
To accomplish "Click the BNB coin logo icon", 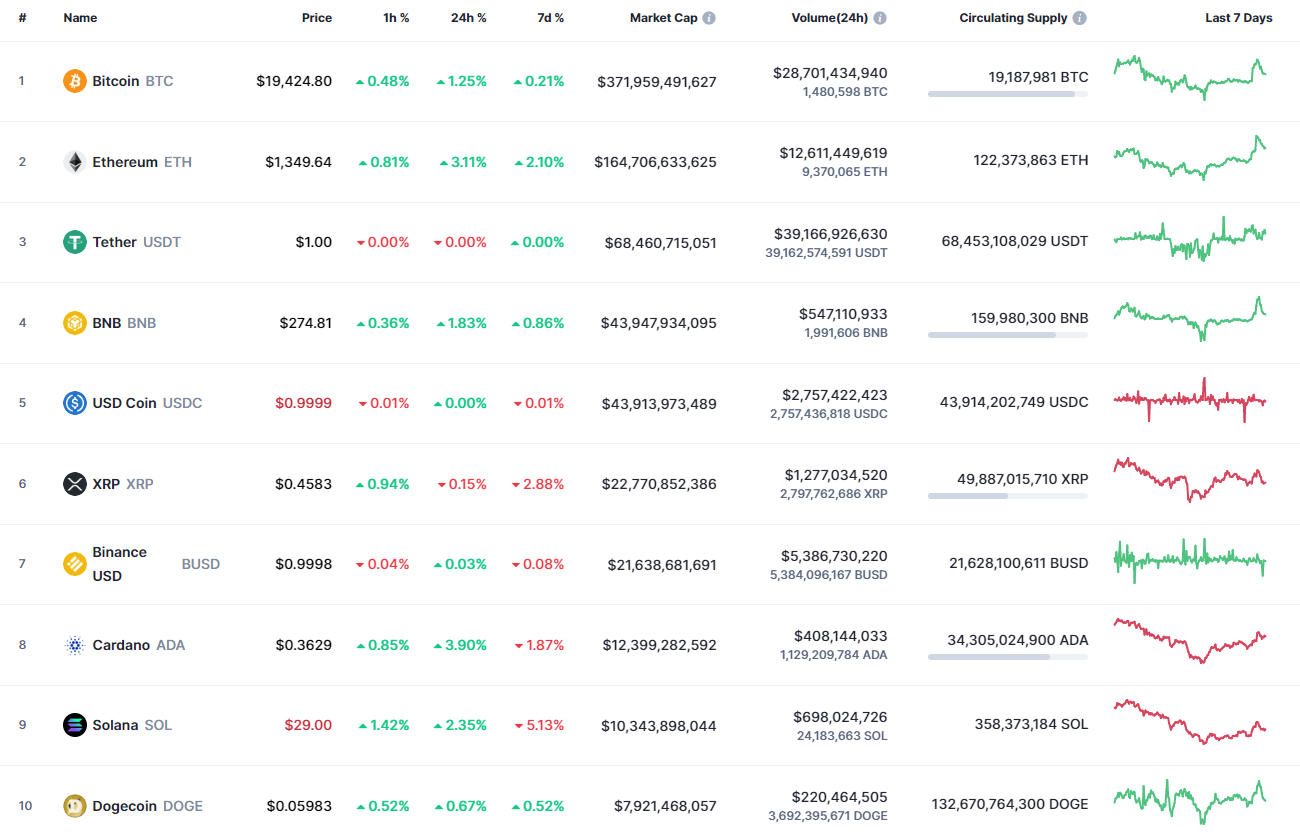I will (x=75, y=322).
